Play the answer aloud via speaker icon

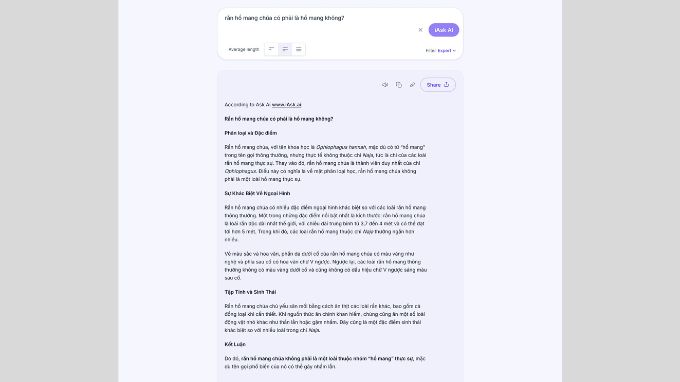[385, 85]
